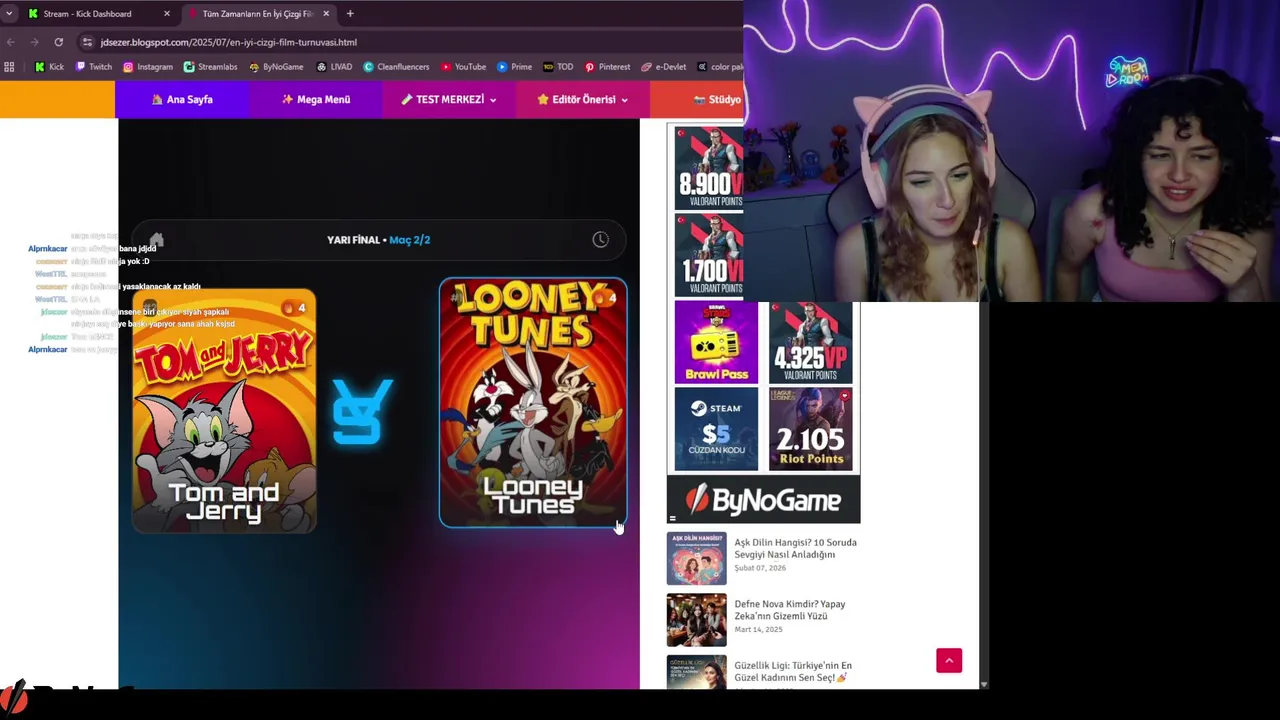This screenshot has width=1280, height=720.
Task: Vote for the Looney Tunes card
Action: (533, 402)
